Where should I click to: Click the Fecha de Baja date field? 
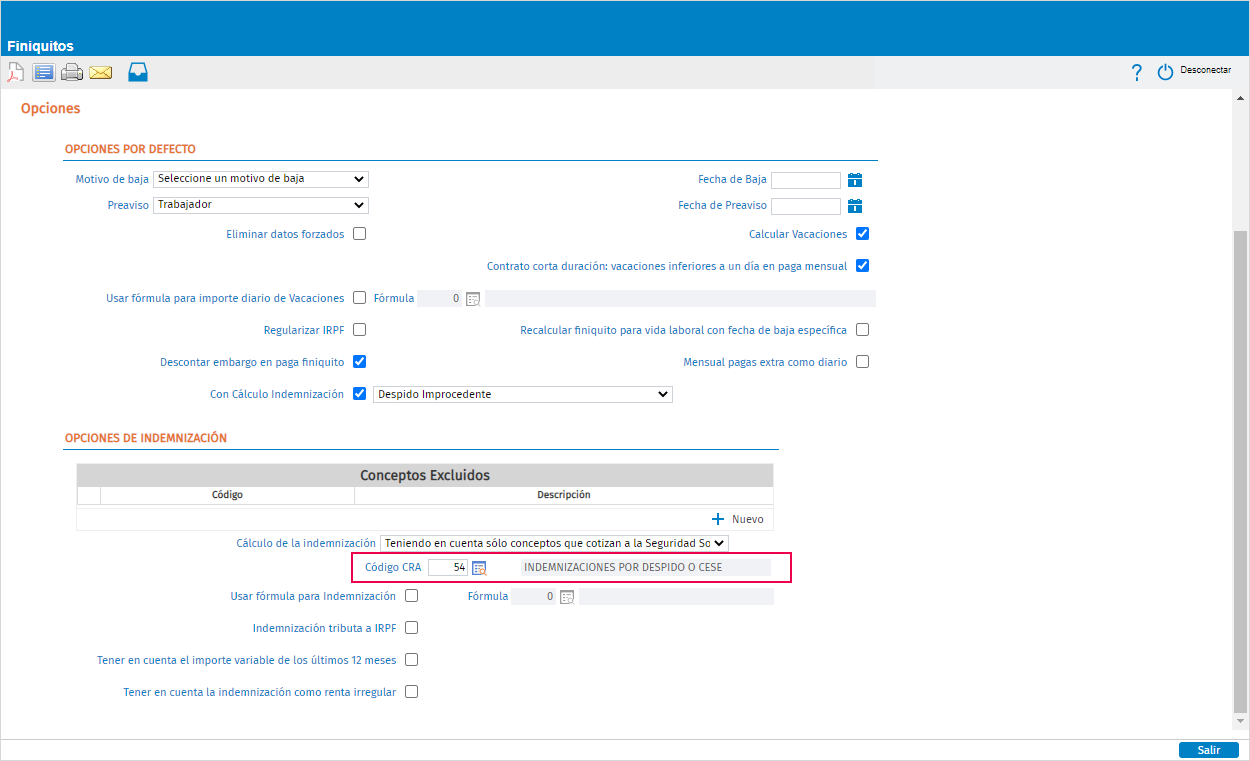pyautogui.click(x=806, y=180)
